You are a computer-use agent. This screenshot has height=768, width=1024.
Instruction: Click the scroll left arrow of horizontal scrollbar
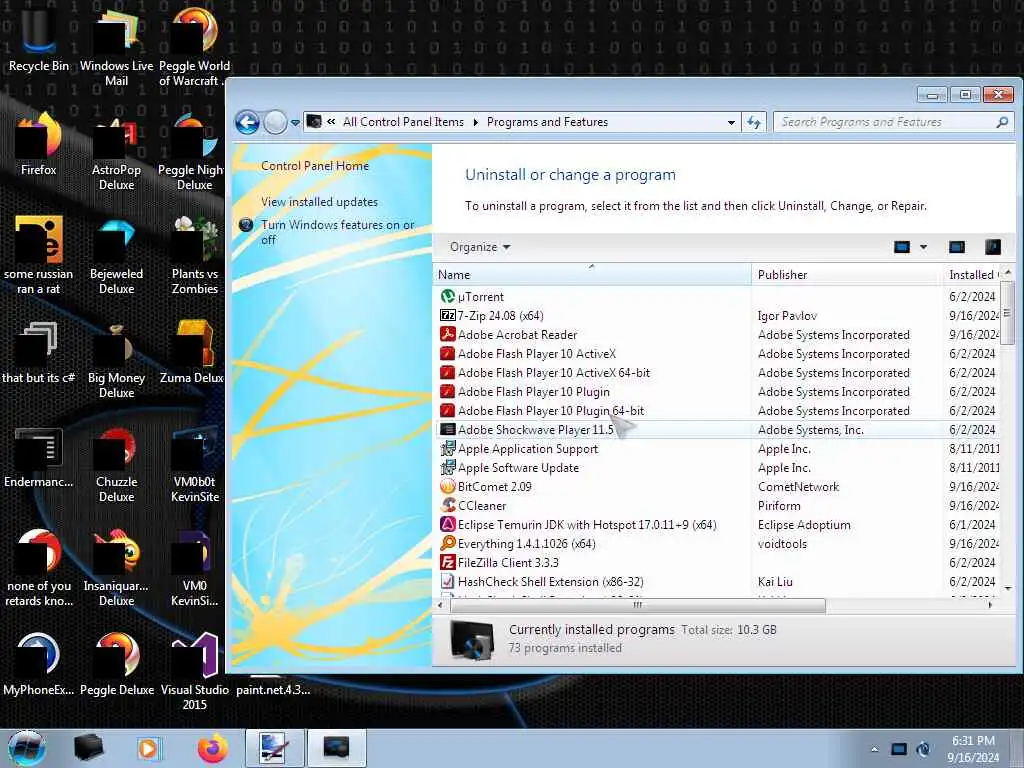click(440, 605)
